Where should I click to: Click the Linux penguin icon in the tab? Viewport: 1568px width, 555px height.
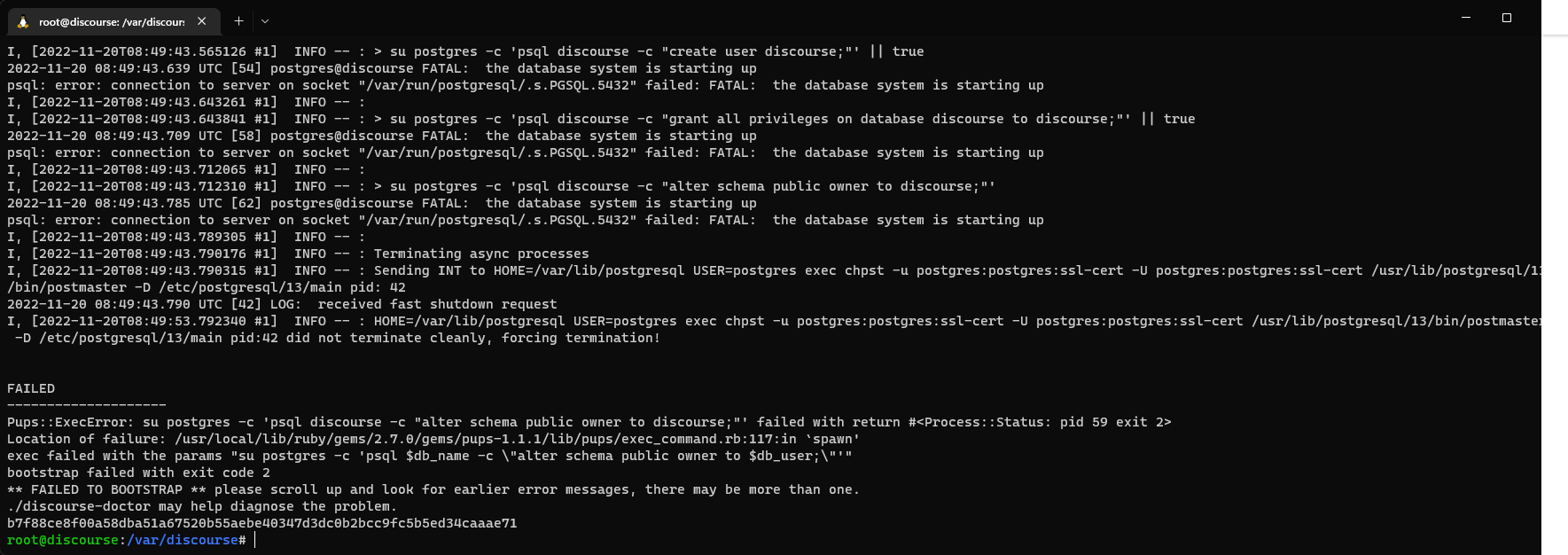pyautogui.click(x=23, y=21)
